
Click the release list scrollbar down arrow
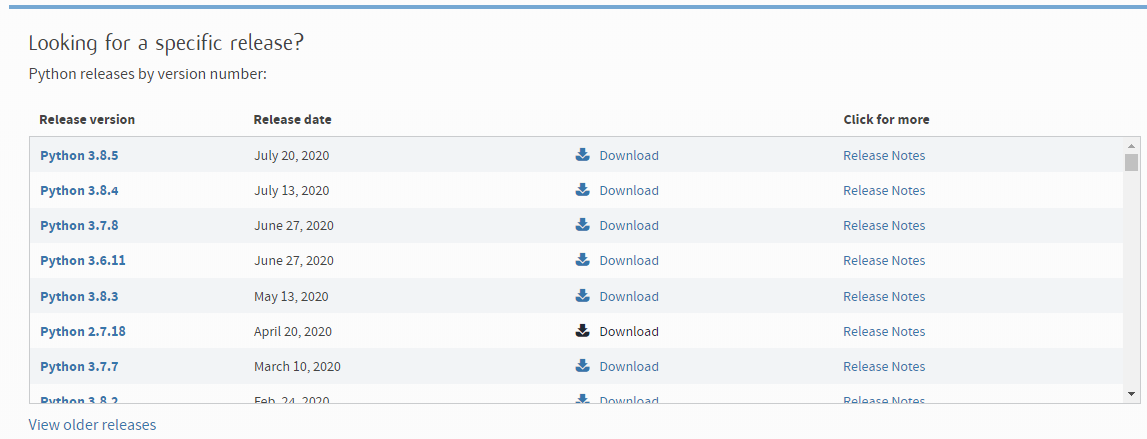pyautogui.click(x=1131, y=394)
